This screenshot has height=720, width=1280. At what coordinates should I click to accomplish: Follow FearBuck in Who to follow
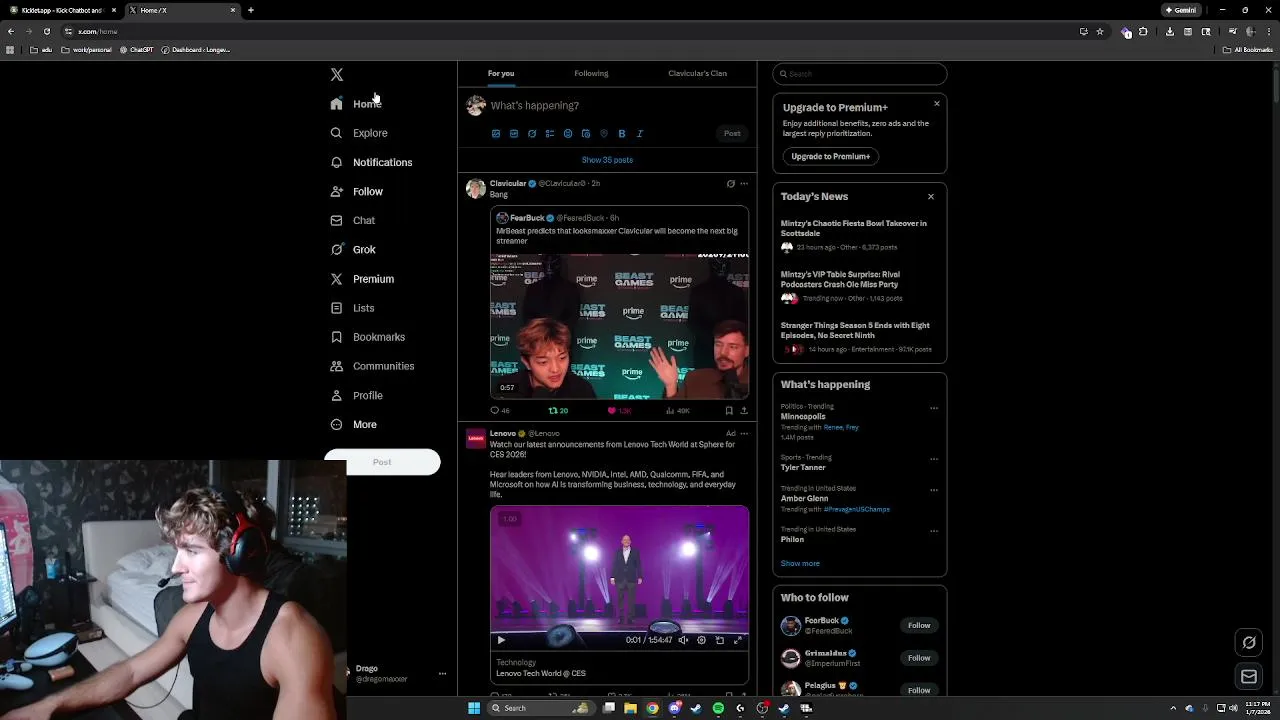[x=919, y=625]
